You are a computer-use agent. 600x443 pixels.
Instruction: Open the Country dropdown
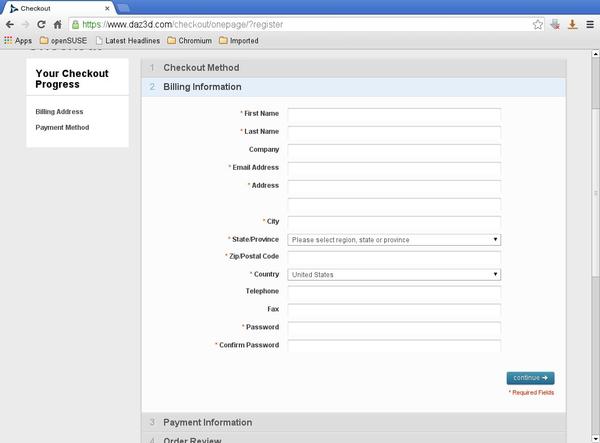point(394,274)
